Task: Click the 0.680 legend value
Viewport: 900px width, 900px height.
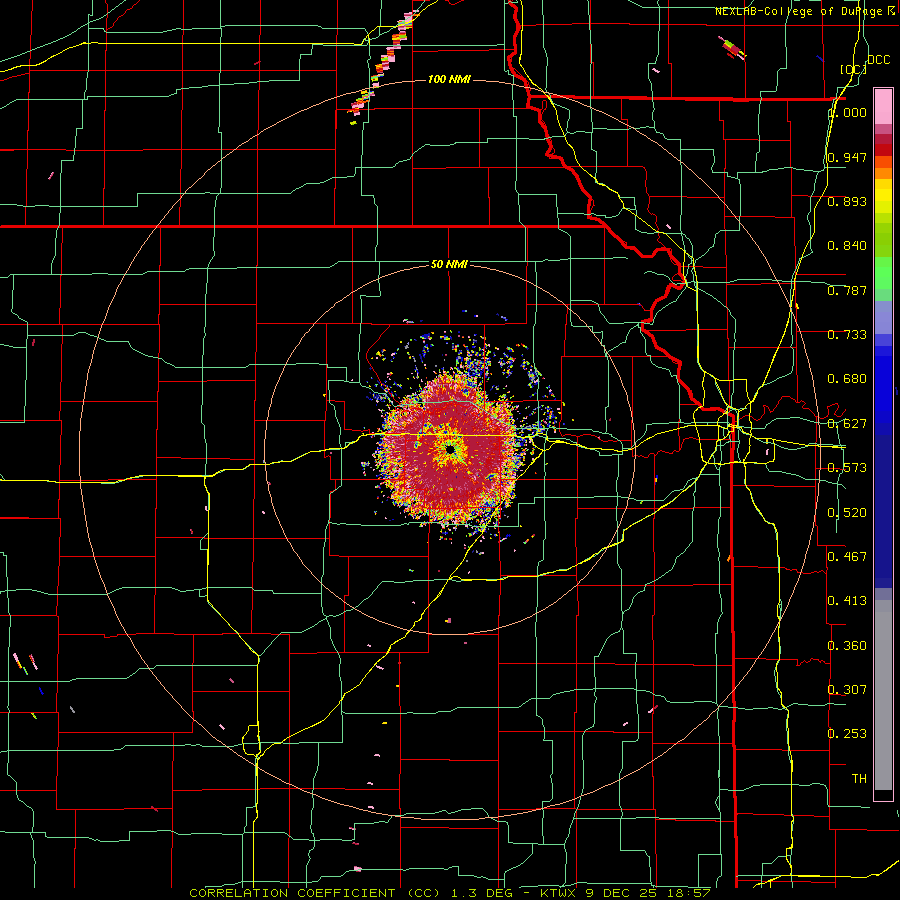Action: click(847, 379)
